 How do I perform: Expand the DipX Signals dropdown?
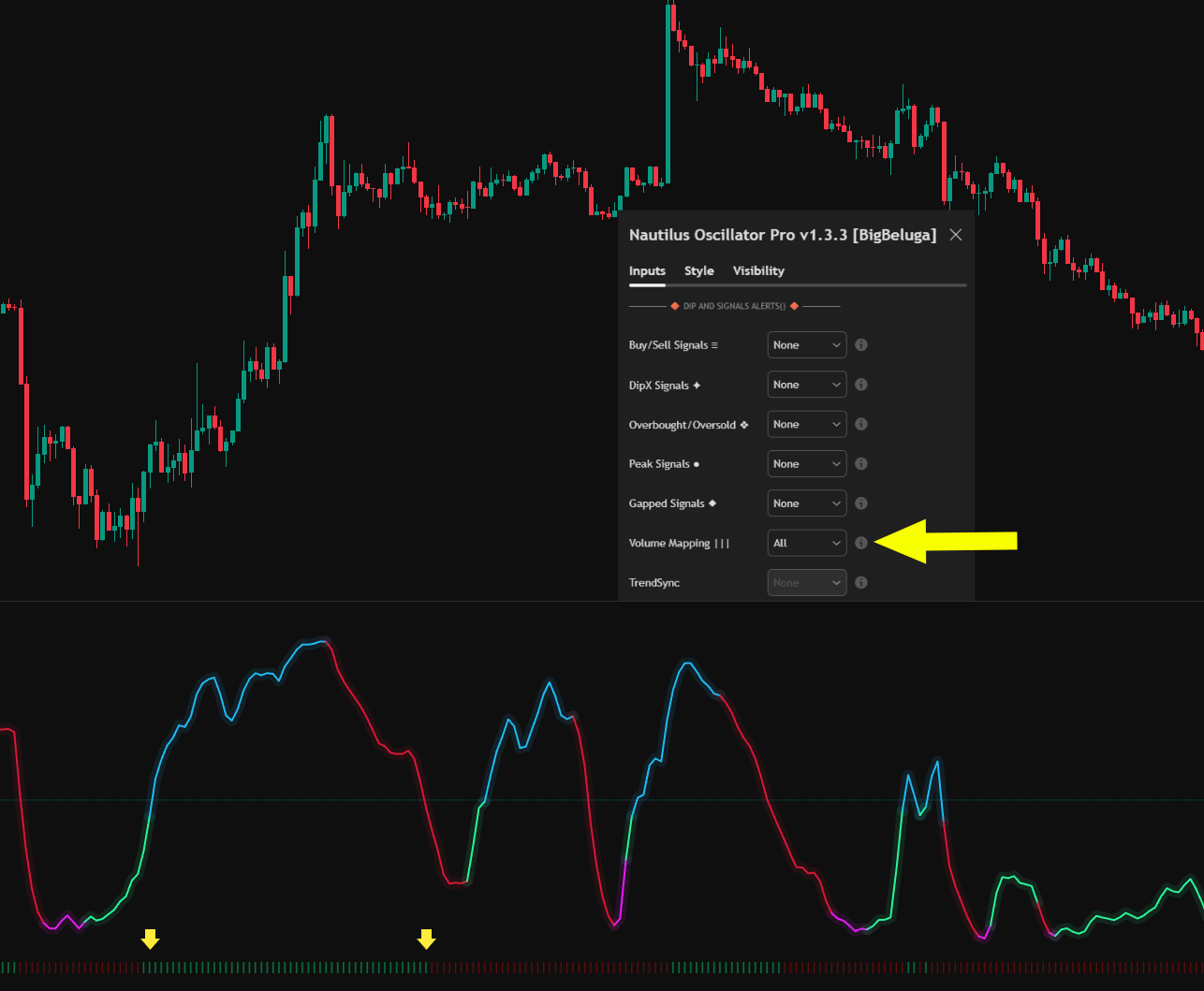(x=807, y=385)
